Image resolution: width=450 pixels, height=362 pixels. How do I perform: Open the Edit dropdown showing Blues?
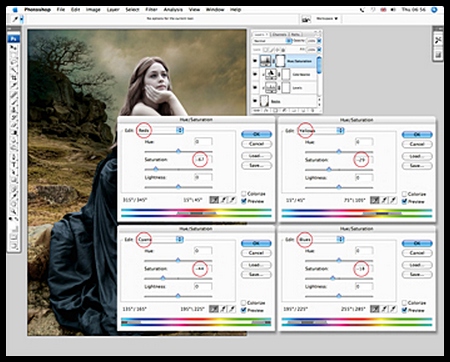(x=320, y=239)
